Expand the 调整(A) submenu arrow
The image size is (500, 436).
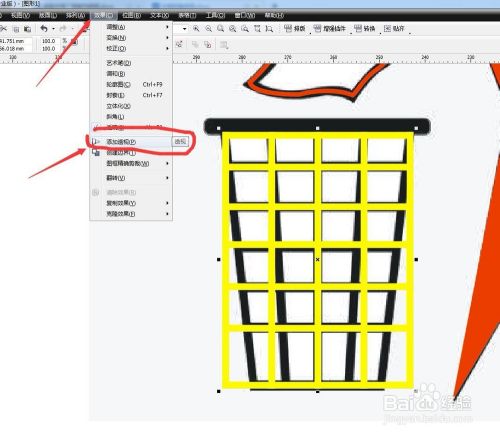point(167,27)
